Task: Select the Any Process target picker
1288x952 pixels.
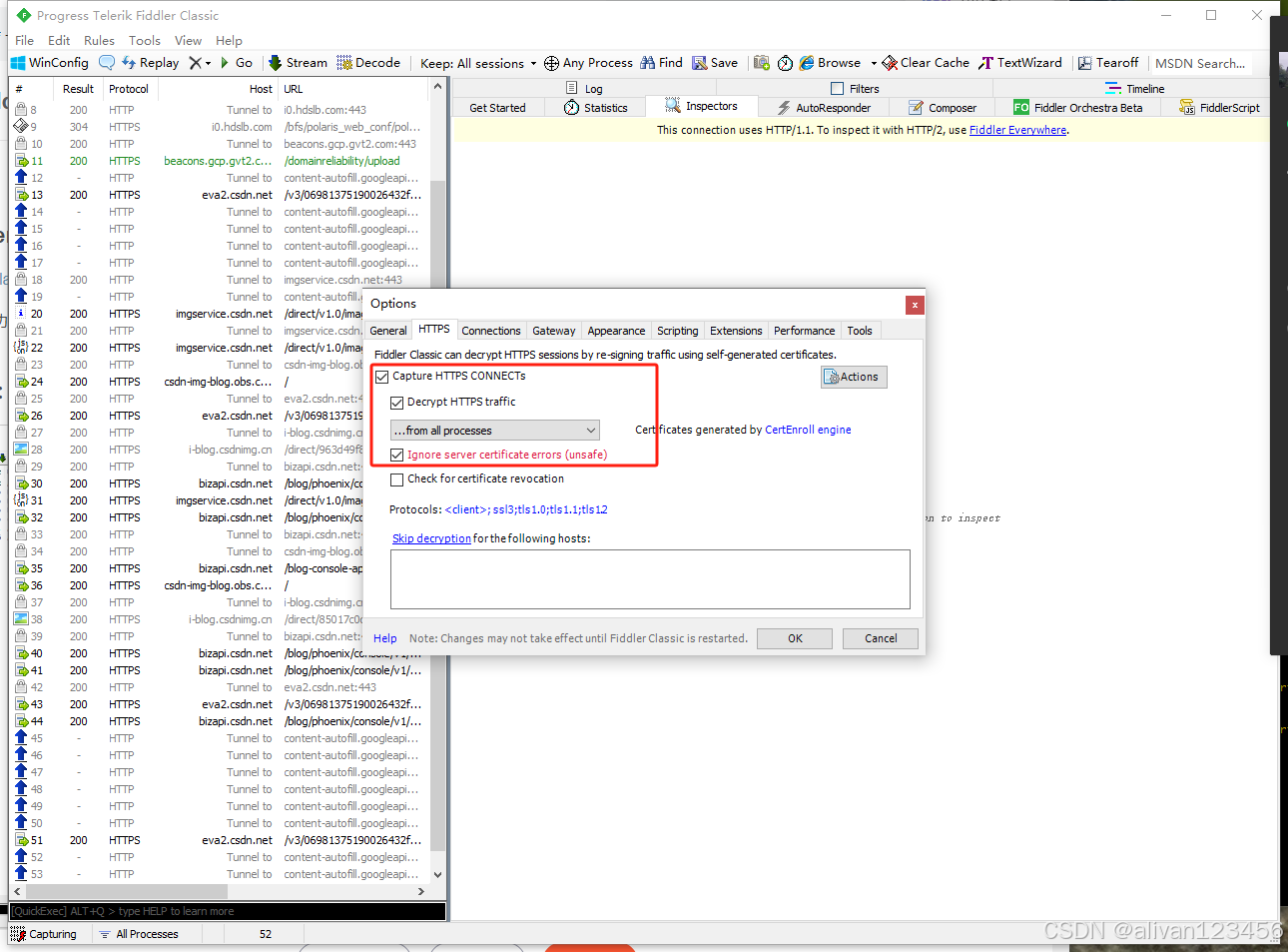Action: (588, 63)
